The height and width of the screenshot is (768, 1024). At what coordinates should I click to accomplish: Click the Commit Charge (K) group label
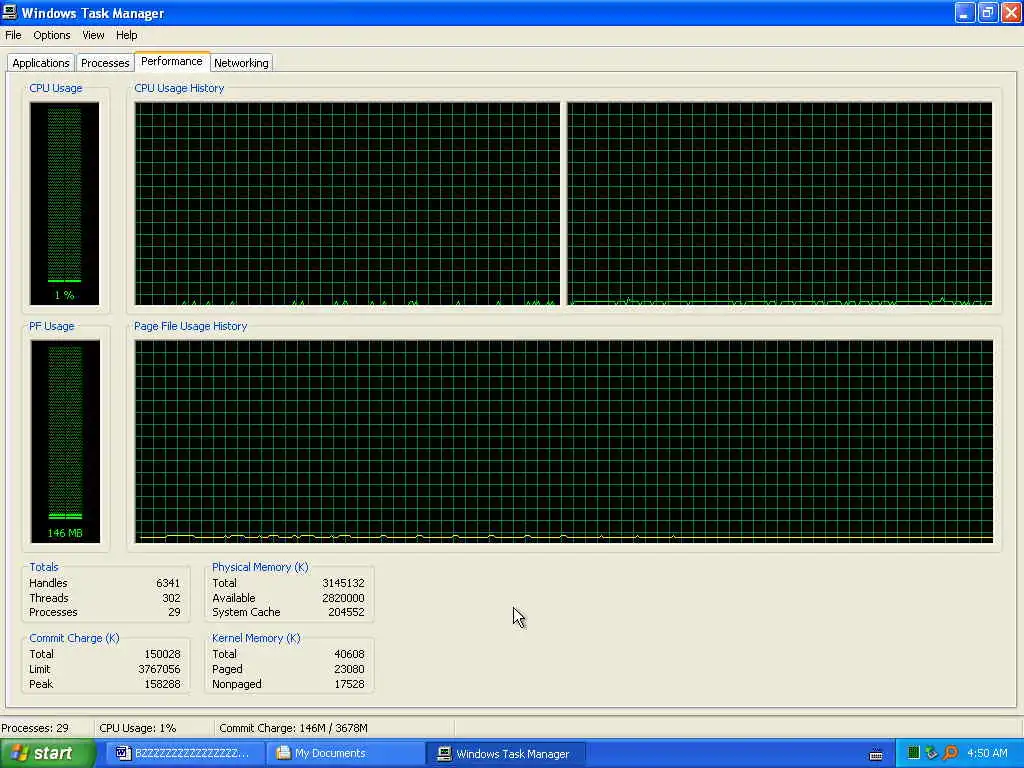(74, 638)
